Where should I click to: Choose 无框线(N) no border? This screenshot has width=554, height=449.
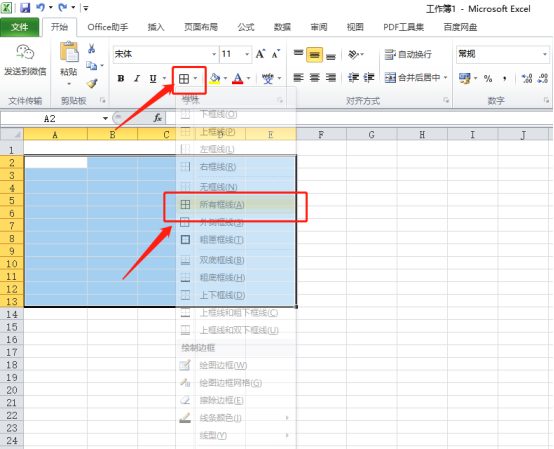pos(236,187)
